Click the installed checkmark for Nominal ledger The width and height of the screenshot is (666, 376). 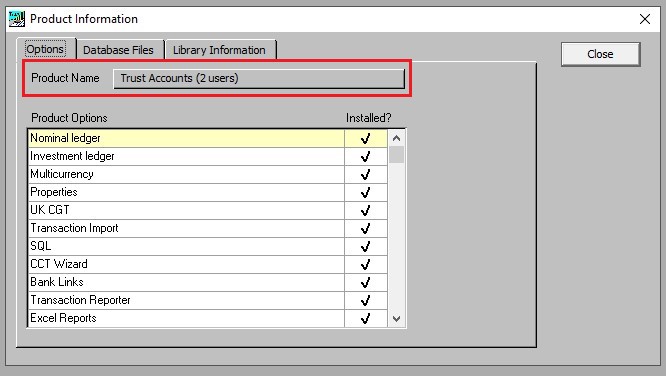click(365, 139)
